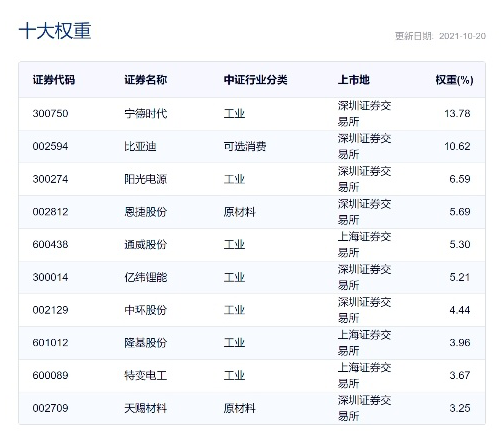Click 深圳证券交易所 in the 天赐材料 row

coord(364,408)
